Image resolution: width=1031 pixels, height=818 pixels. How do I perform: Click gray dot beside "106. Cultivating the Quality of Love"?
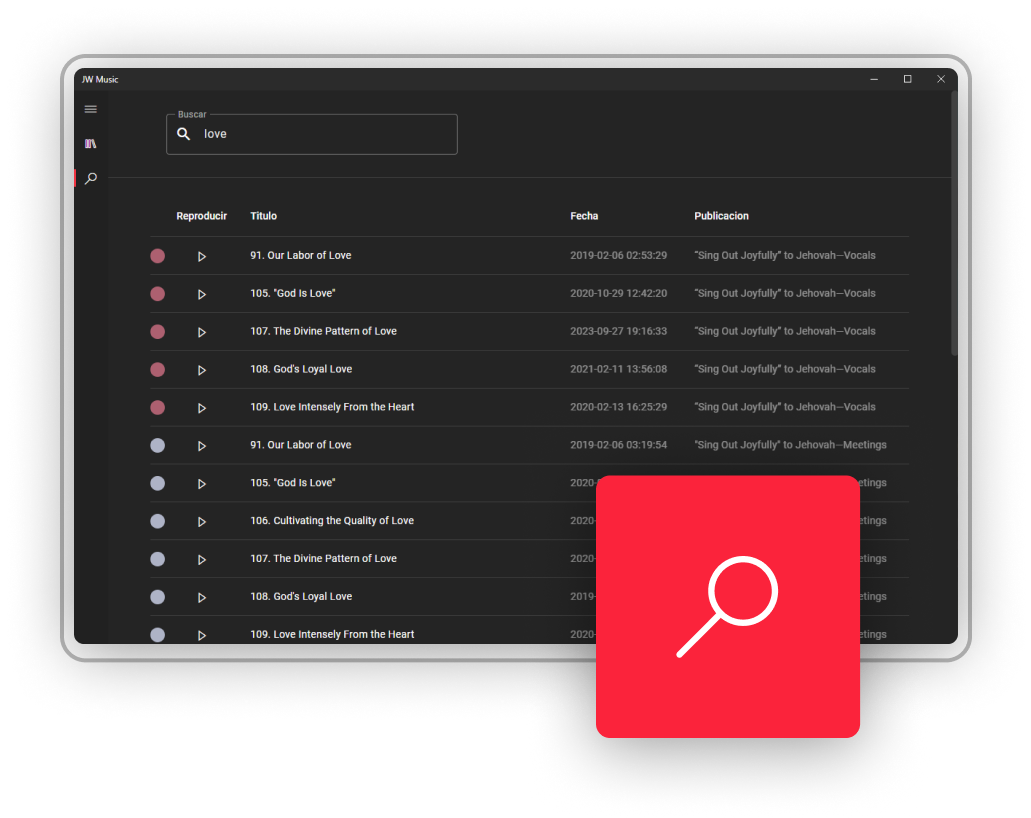157,521
